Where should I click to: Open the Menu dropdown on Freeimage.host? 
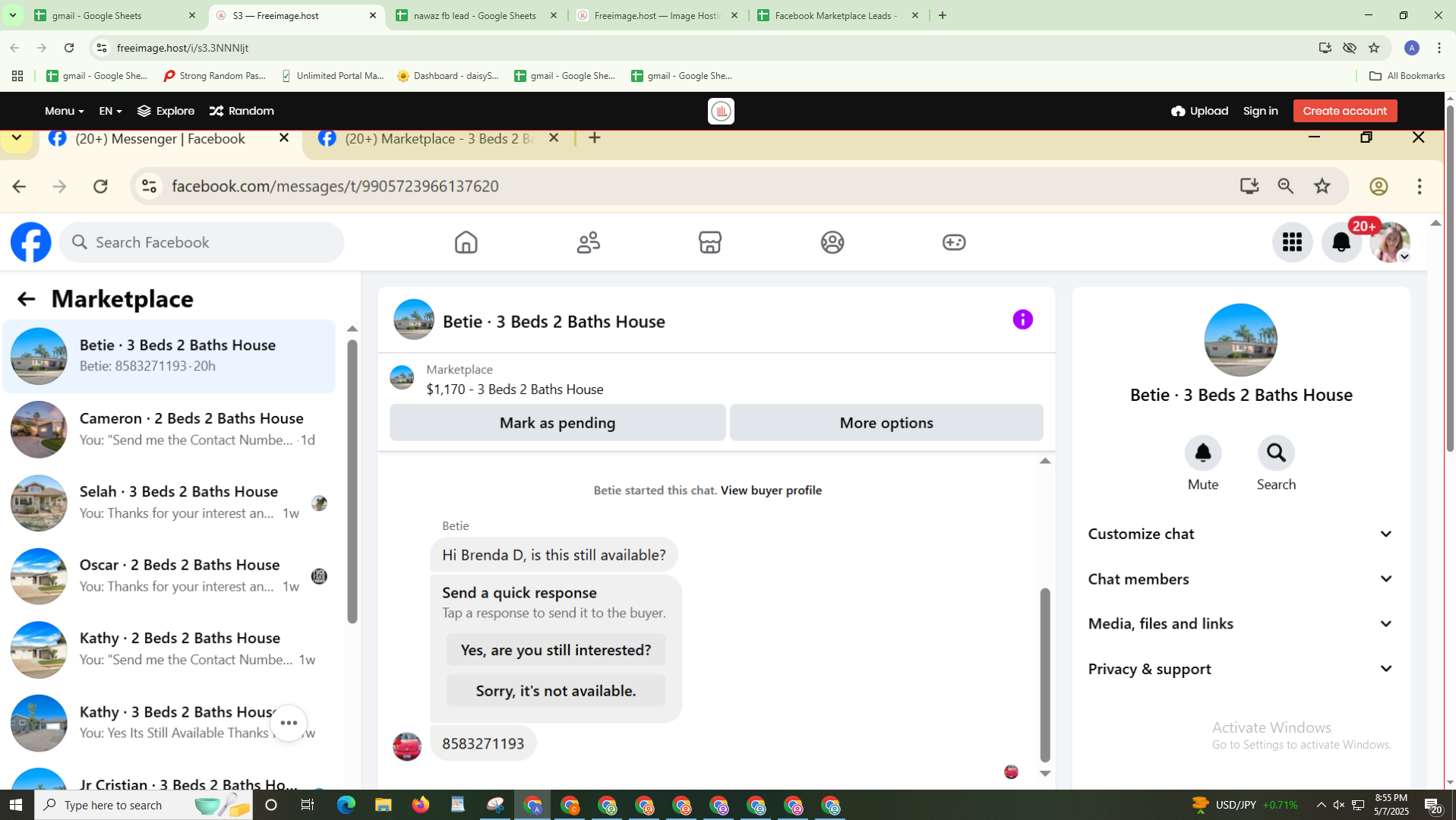tap(64, 111)
